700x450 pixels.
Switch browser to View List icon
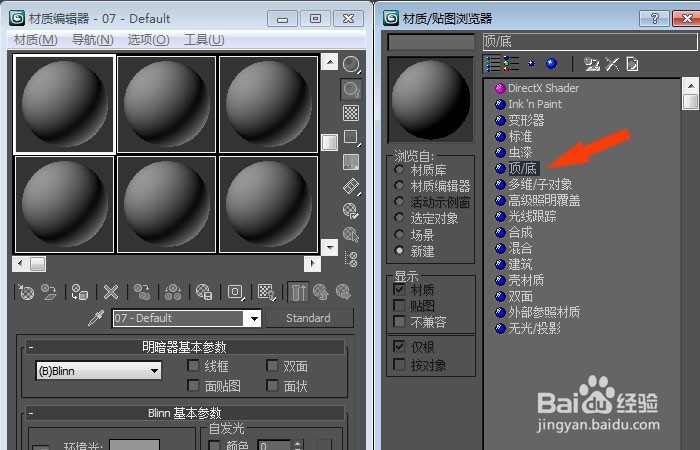(493, 64)
